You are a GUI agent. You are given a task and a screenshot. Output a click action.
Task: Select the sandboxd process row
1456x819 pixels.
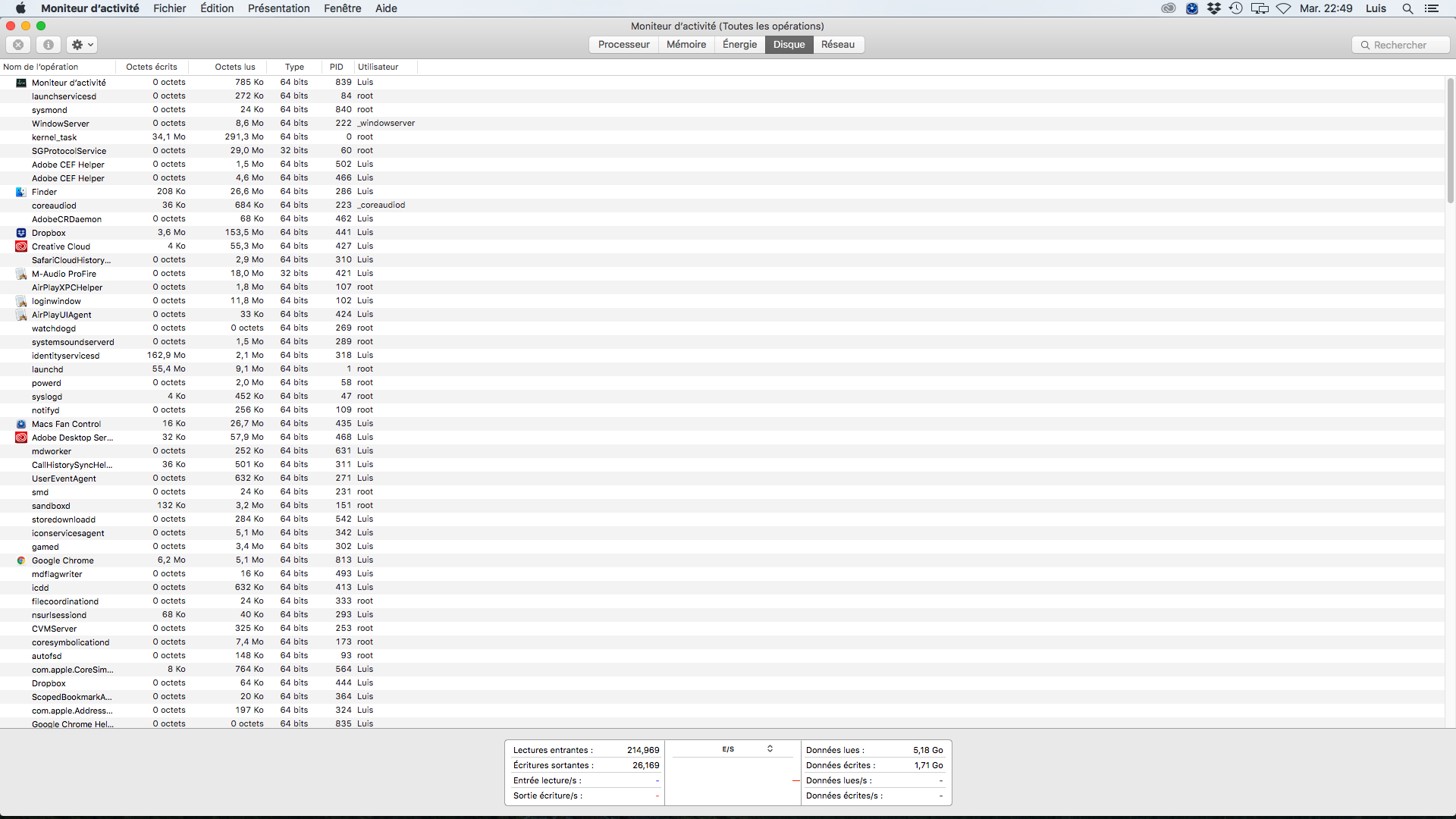click(722, 506)
